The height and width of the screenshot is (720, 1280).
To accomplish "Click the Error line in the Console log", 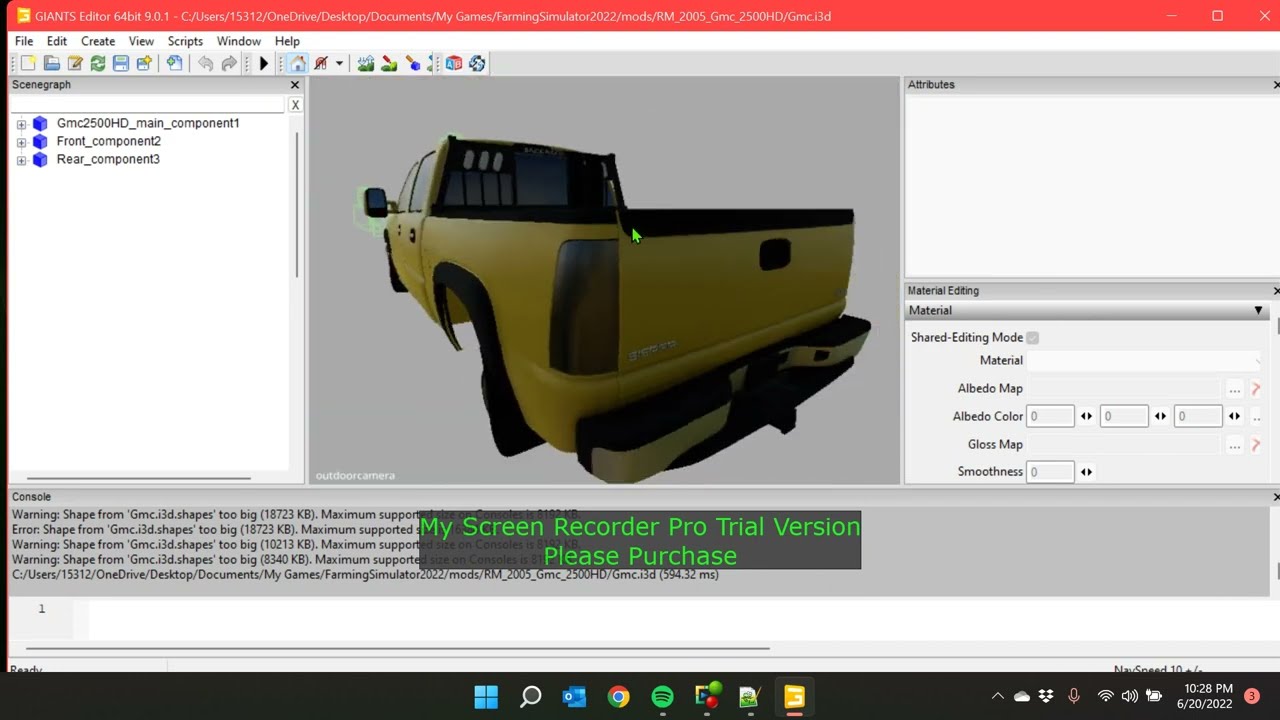I will click(x=295, y=530).
